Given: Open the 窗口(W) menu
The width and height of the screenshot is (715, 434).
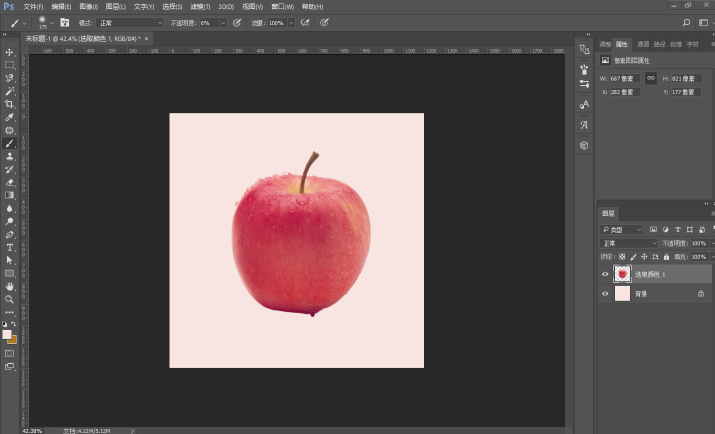Looking at the screenshot, I should (282, 6).
